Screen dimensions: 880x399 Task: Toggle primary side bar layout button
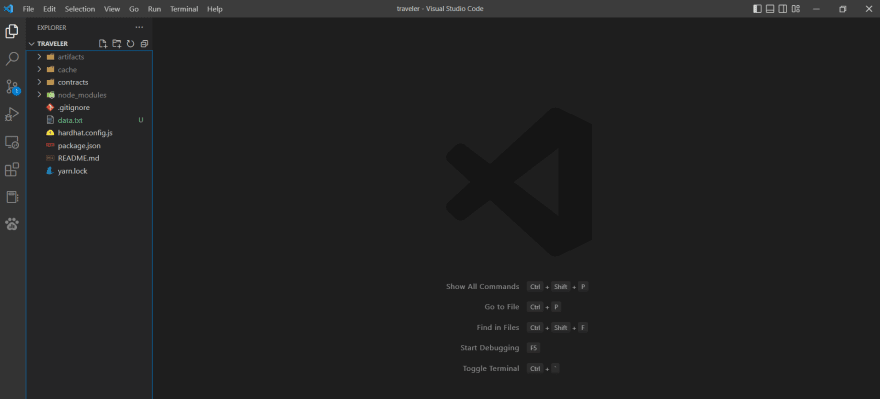pyautogui.click(x=757, y=8)
